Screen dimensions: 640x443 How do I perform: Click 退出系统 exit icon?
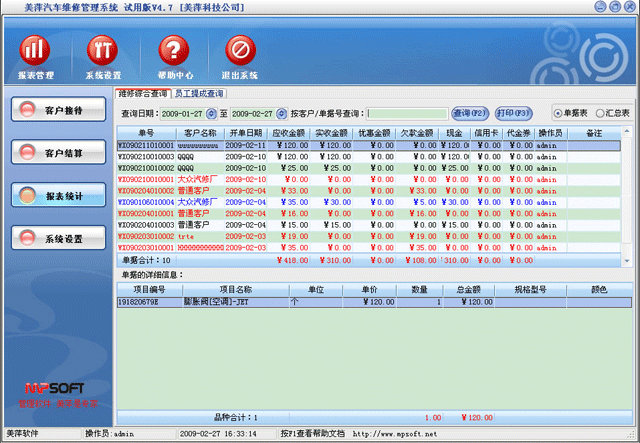pyautogui.click(x=240, y=50)
